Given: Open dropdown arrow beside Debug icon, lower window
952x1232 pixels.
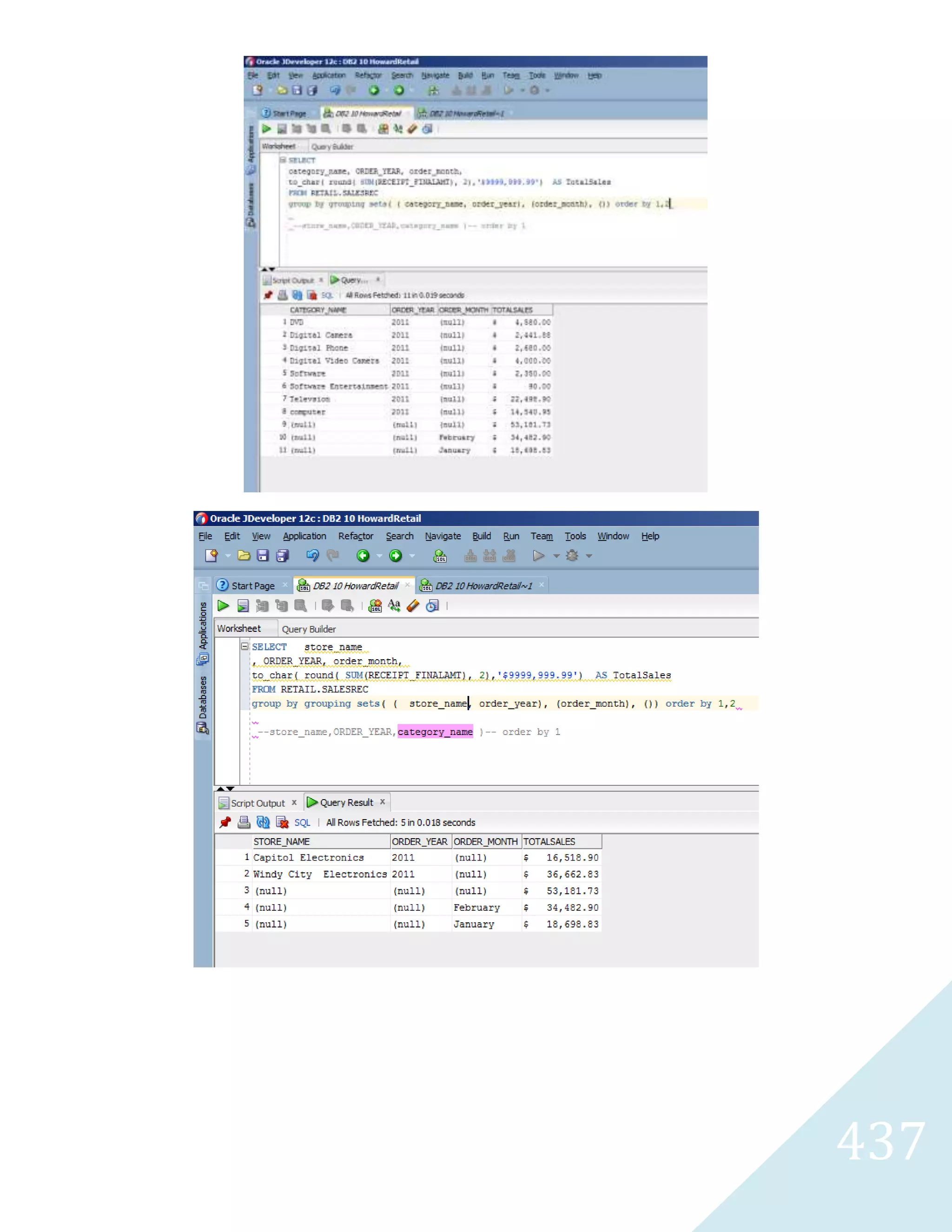Looking at the screenshot, I should pos(589,556).
